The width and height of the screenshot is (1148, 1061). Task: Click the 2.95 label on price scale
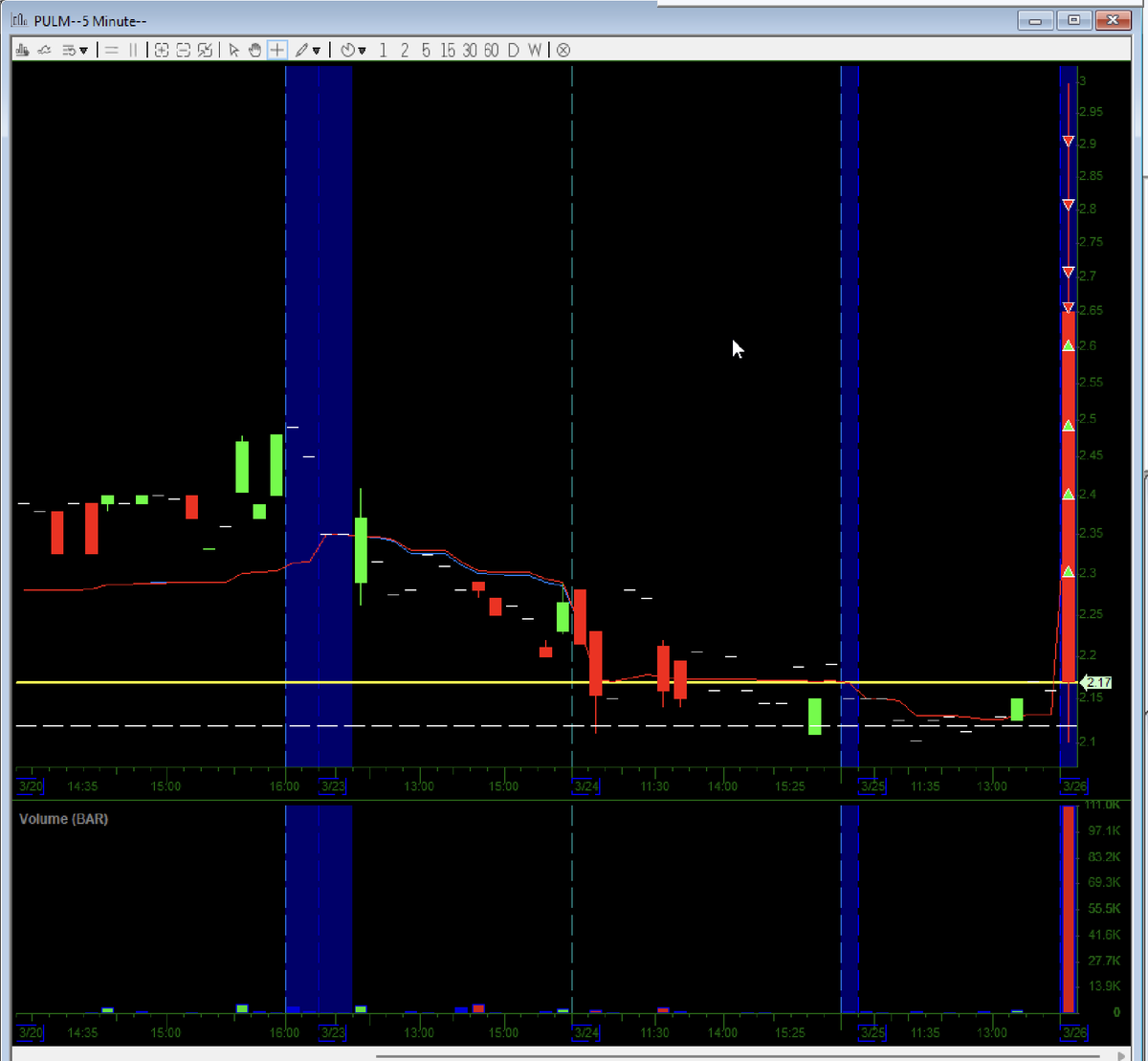(x=1091, y=112)
